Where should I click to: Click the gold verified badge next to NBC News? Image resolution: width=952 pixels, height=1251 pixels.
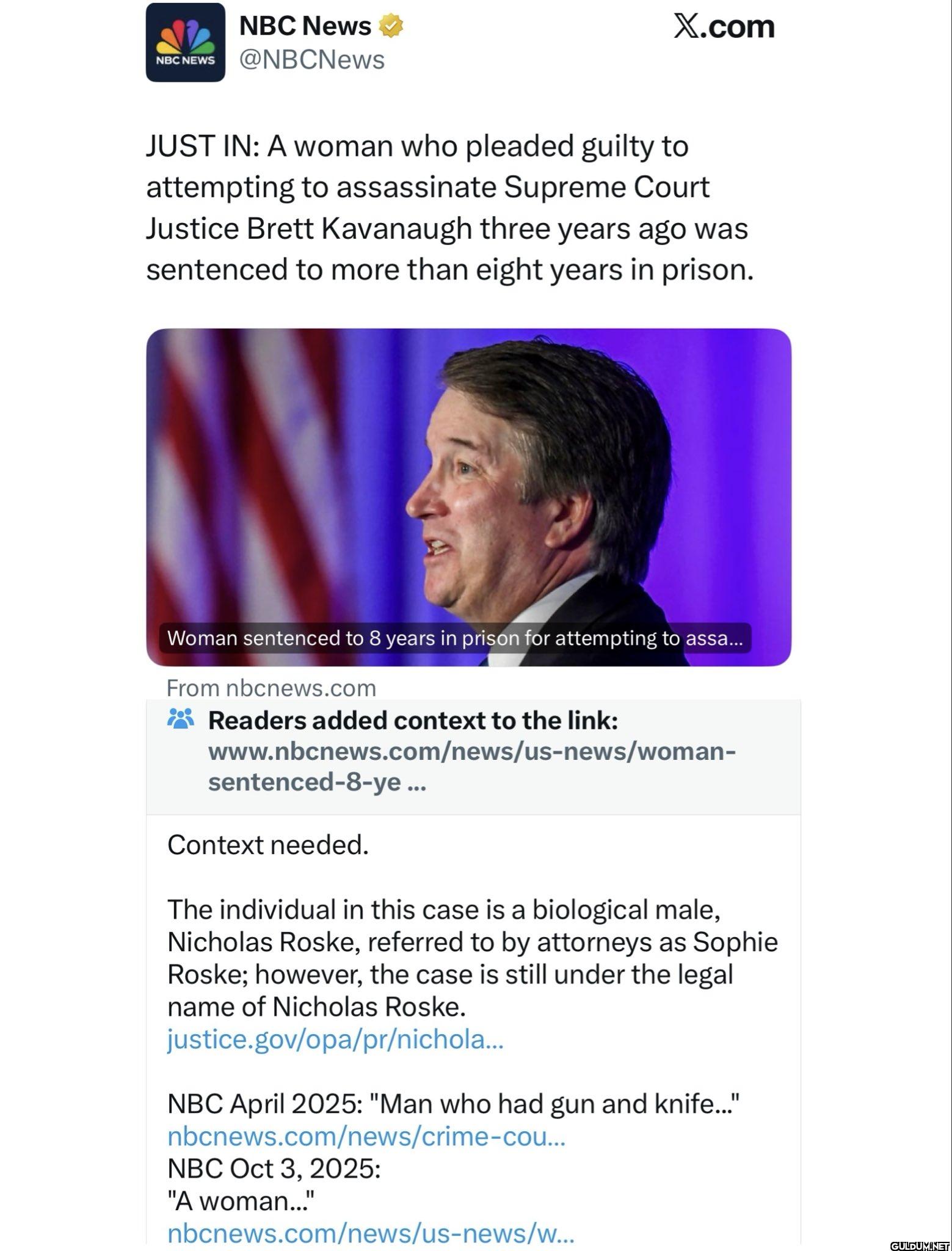pos(391,26)
